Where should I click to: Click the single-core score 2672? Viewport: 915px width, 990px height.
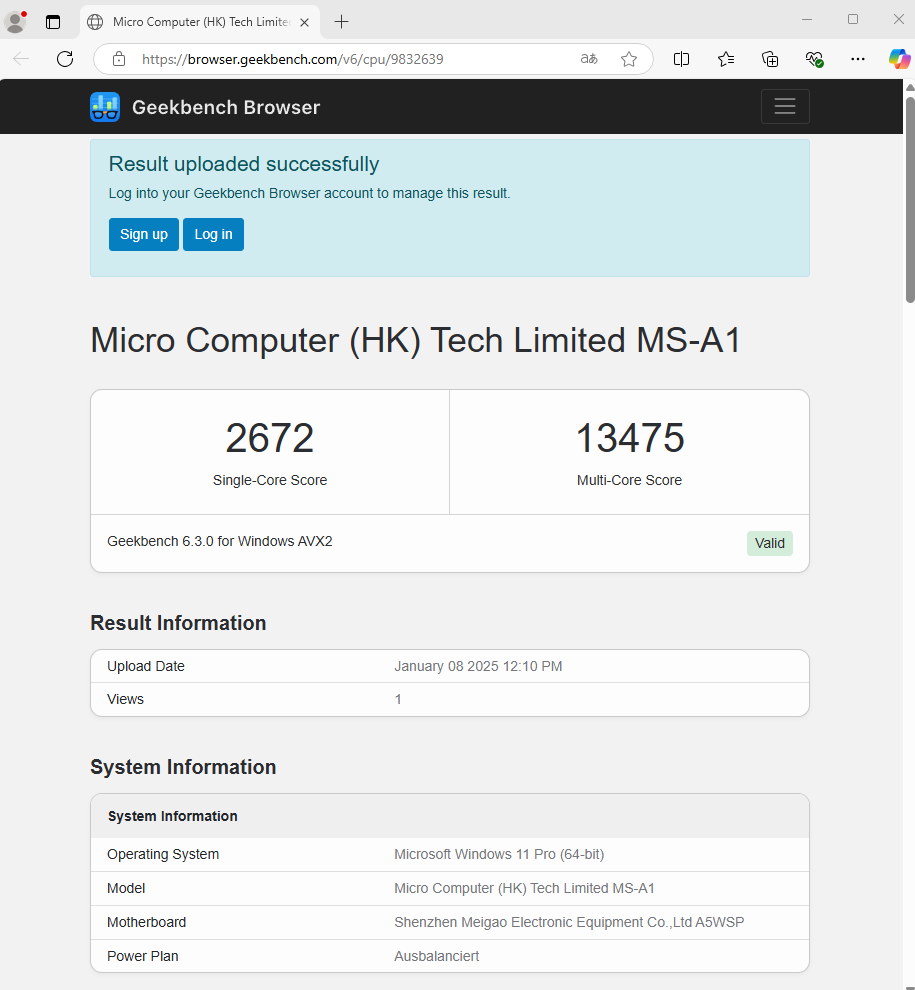click(x=270, y=438)
